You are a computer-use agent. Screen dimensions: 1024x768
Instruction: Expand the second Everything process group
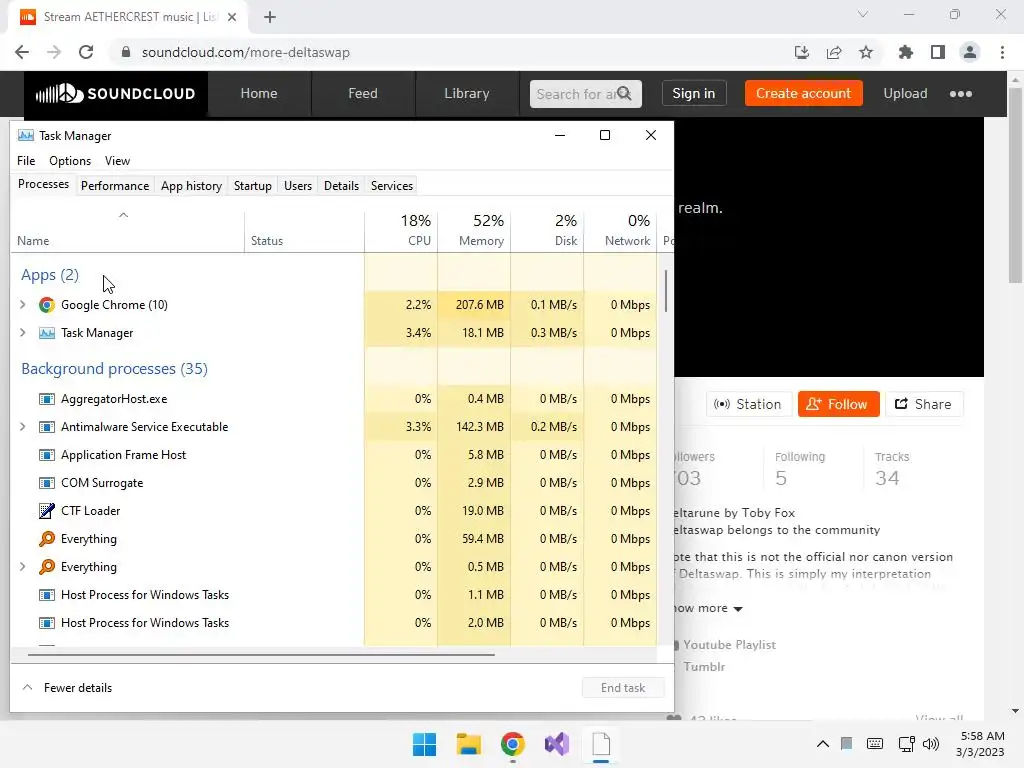(x=23, y=567)
